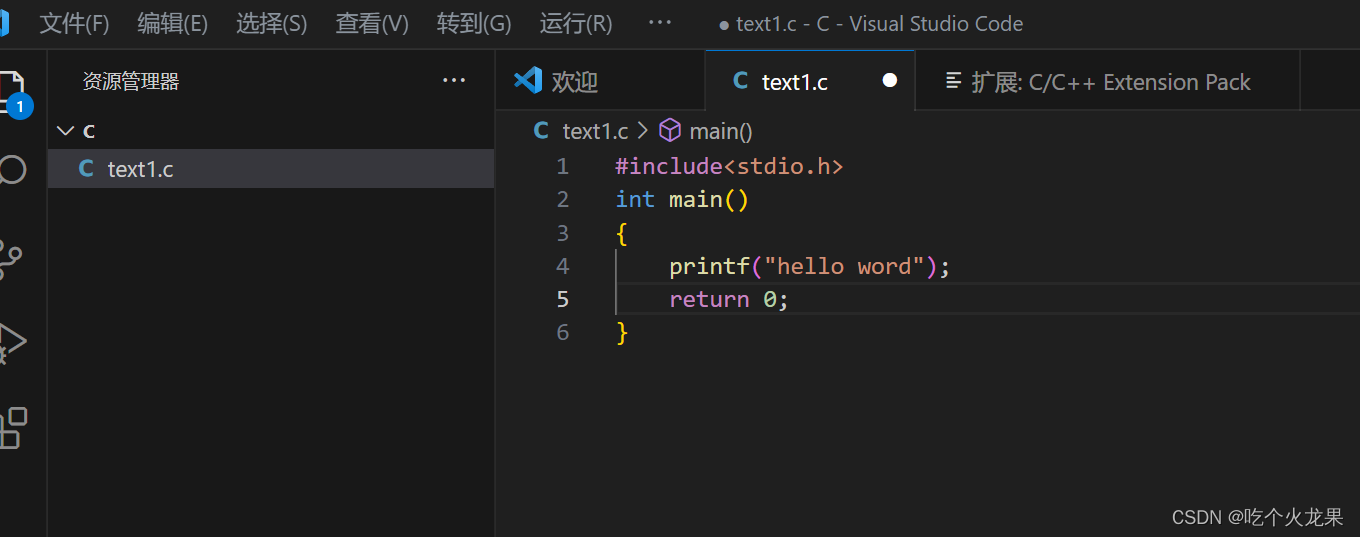The width and height of the screenshot is (1360, 537).
Task: Click the VS Code logo icon in title bar
Action: point(4,22)
